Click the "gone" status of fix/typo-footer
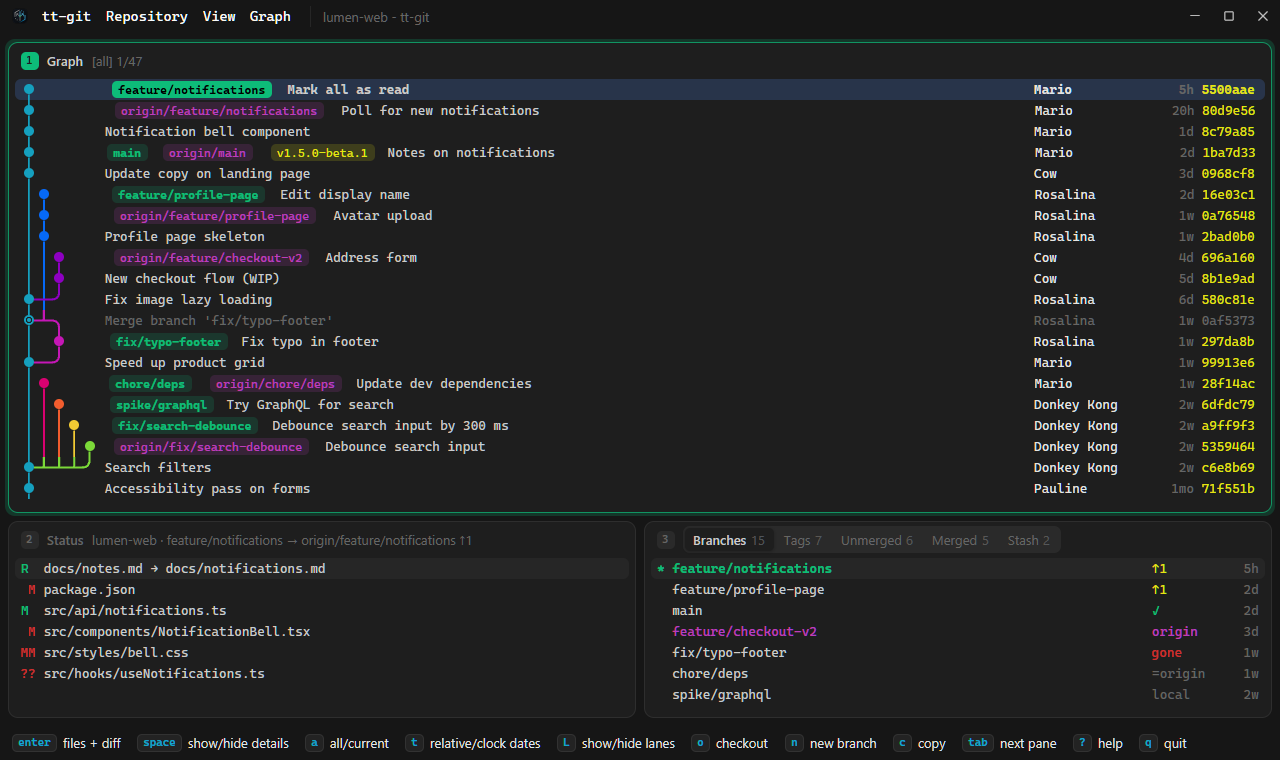Image resolution: width=1280 pixels, height=760 pixels. 1167,653
